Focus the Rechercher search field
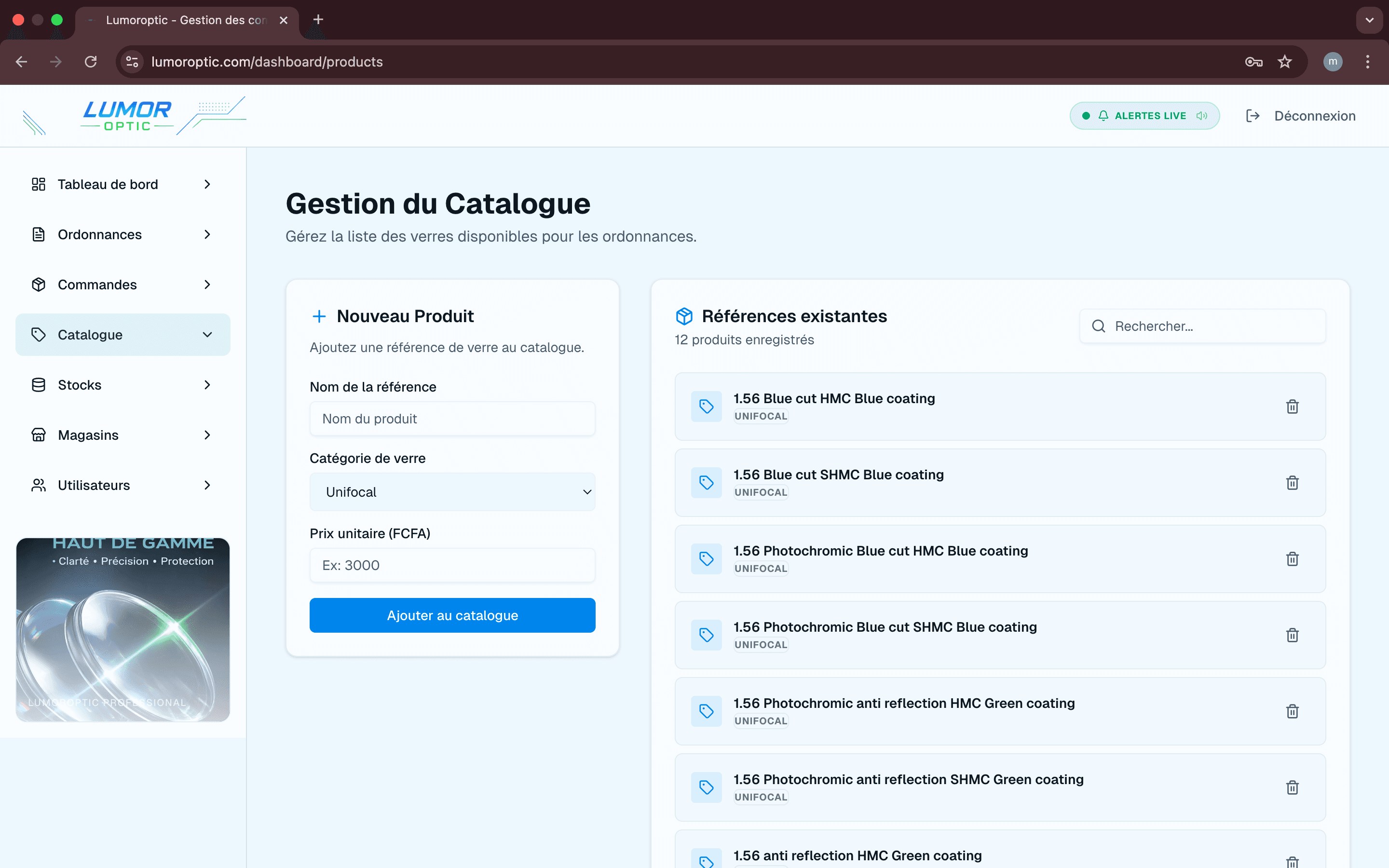This screenshot has width=1389, height=868. coord(1202,326)
